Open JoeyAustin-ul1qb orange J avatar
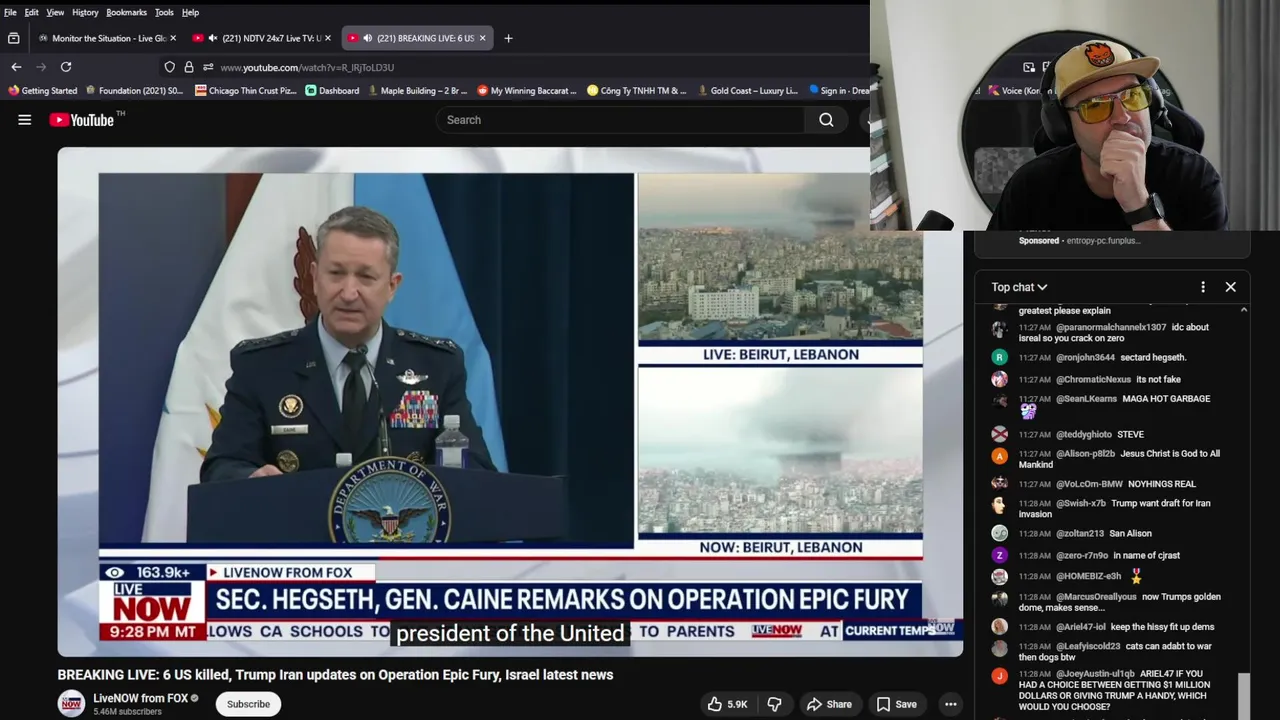This screenshot has width=1280, height=720. pos(999,676)
